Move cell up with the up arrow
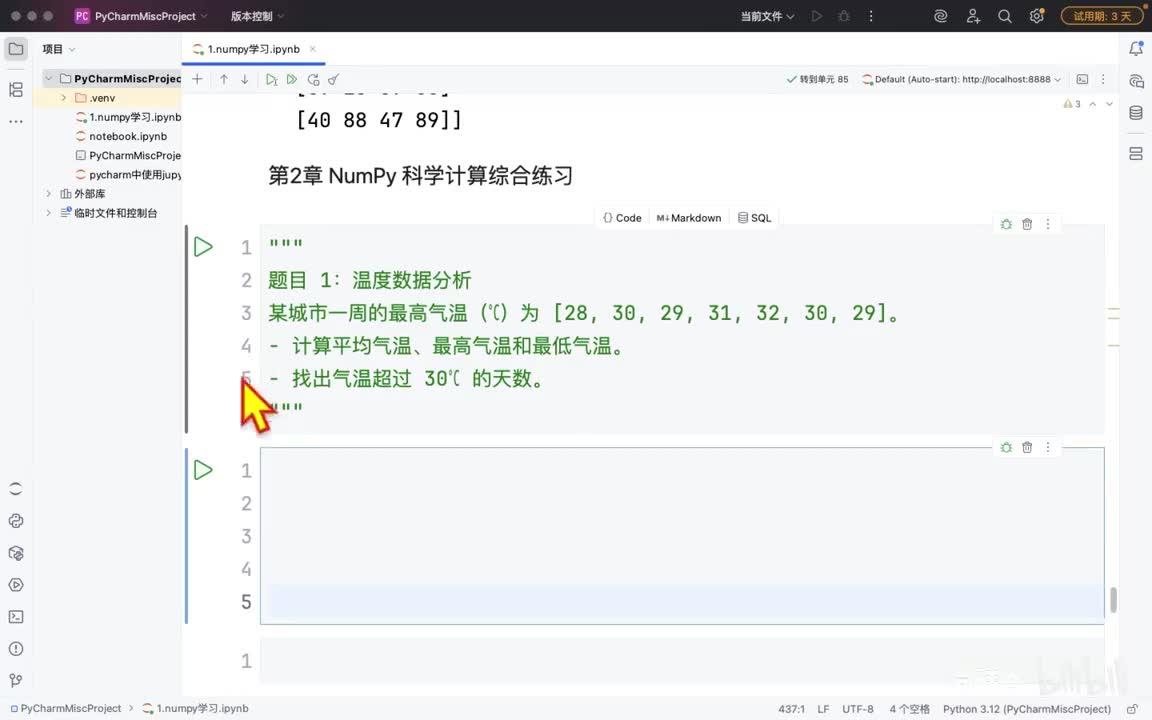The image size is (1152, 720). click(x=223, y=79)
